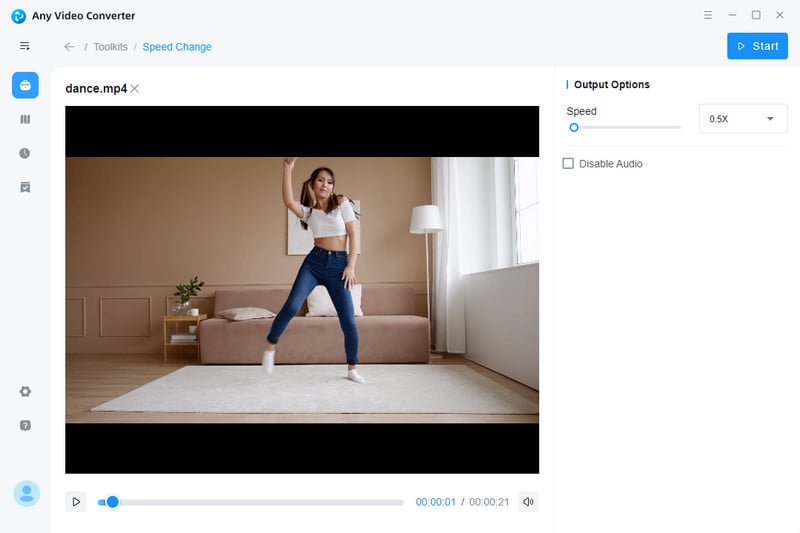
Task: Open the user account avatar
Action: point(26,493)
